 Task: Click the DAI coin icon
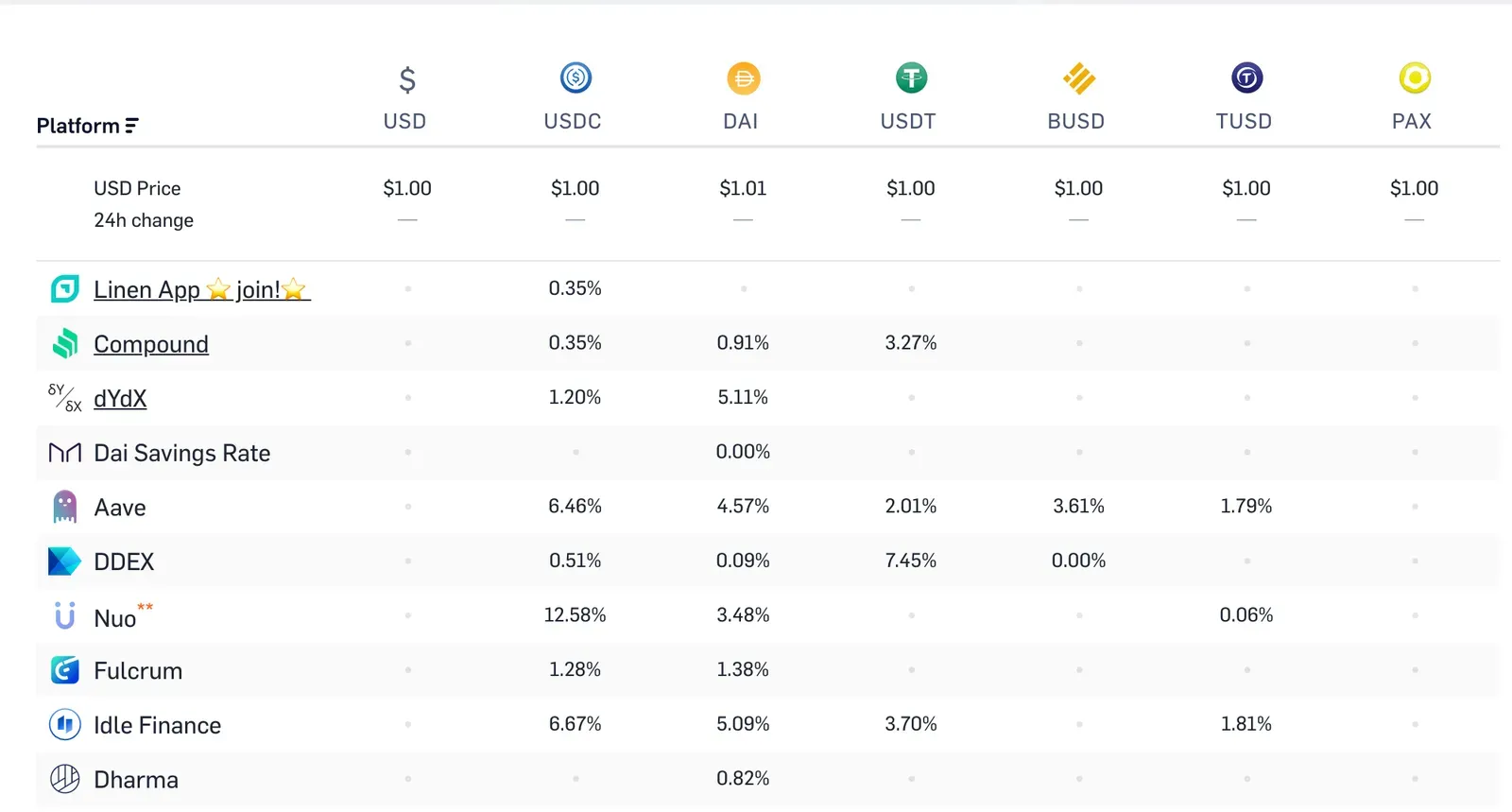tap(744, 78)
